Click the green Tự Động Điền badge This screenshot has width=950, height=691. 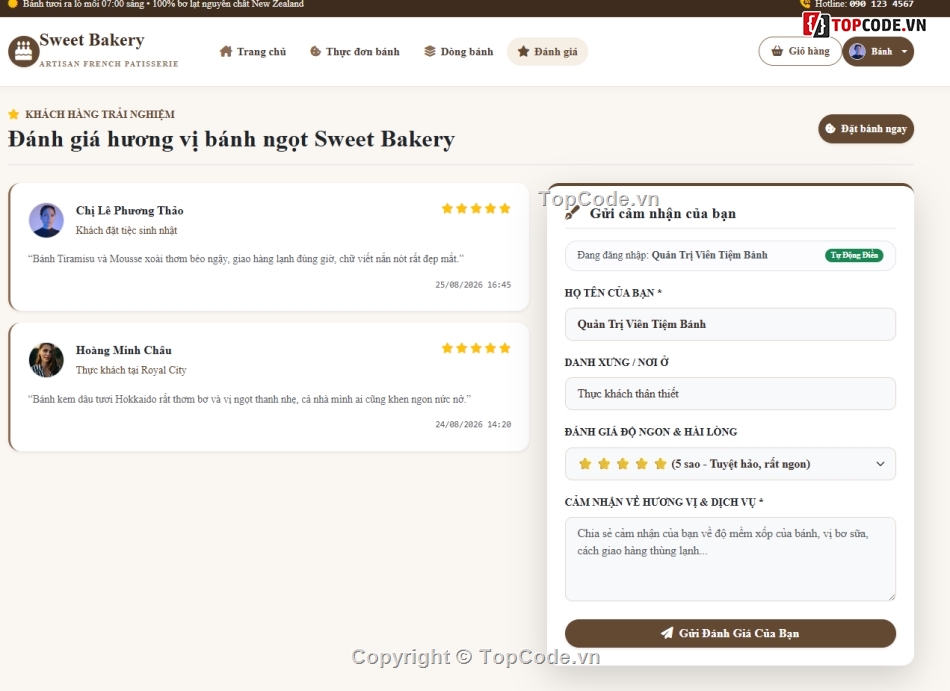pyautogui.click(x=854, y=256)
